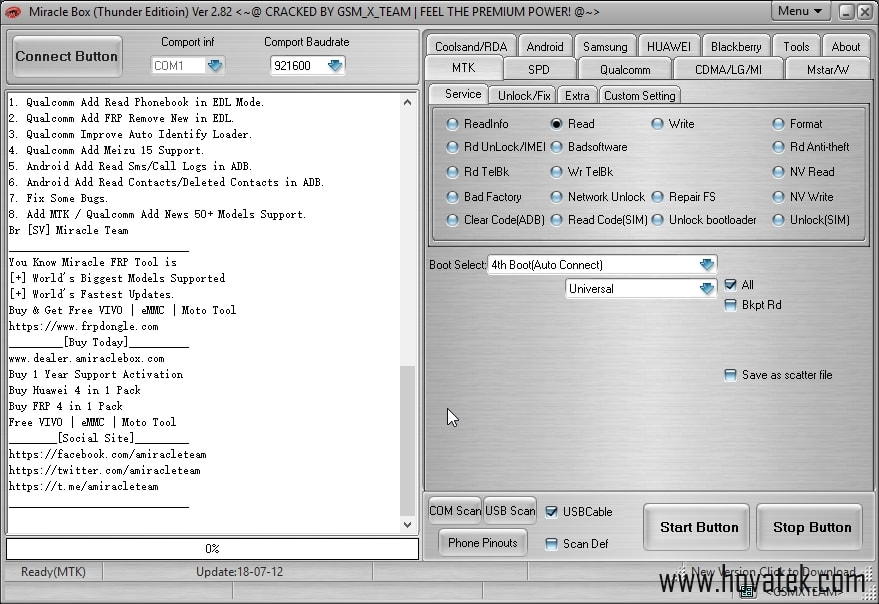Open the Custom Setting sub-tab

(x=640, y=95)
